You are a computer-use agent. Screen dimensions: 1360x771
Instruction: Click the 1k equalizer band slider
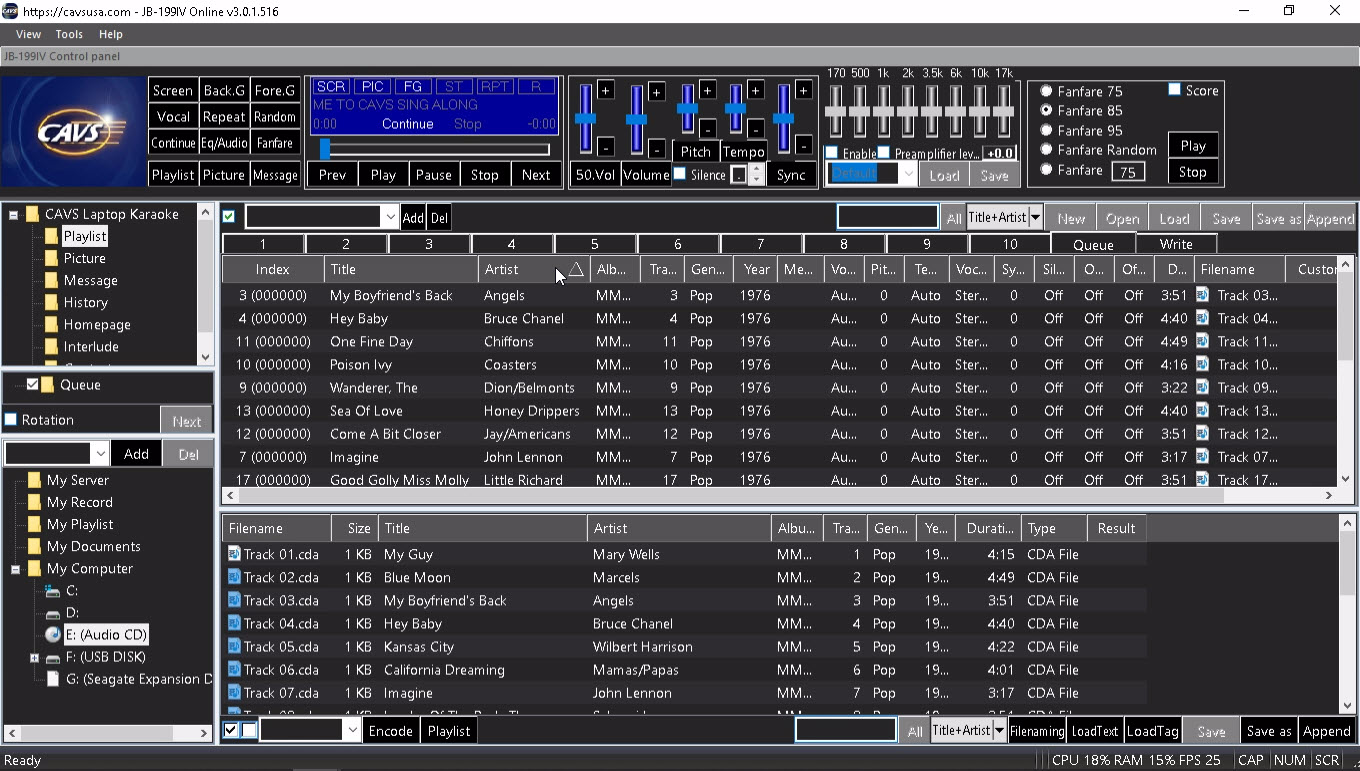tap(883, 110)
